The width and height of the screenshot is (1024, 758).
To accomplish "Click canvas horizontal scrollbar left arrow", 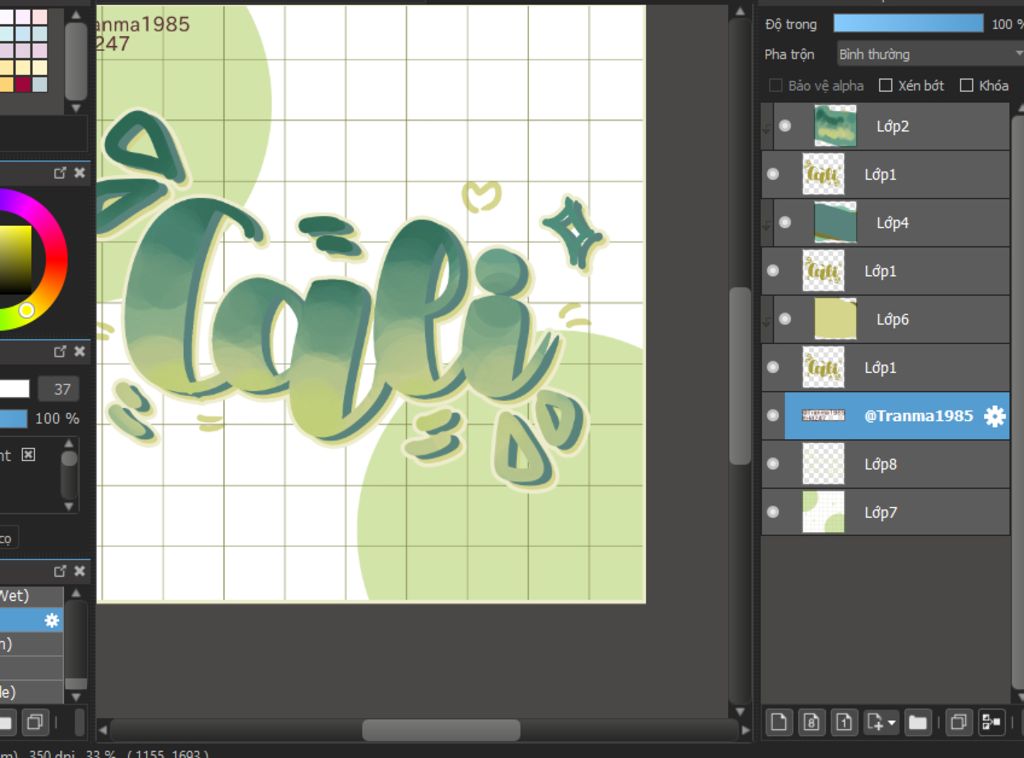I will [x=103, y=730].
